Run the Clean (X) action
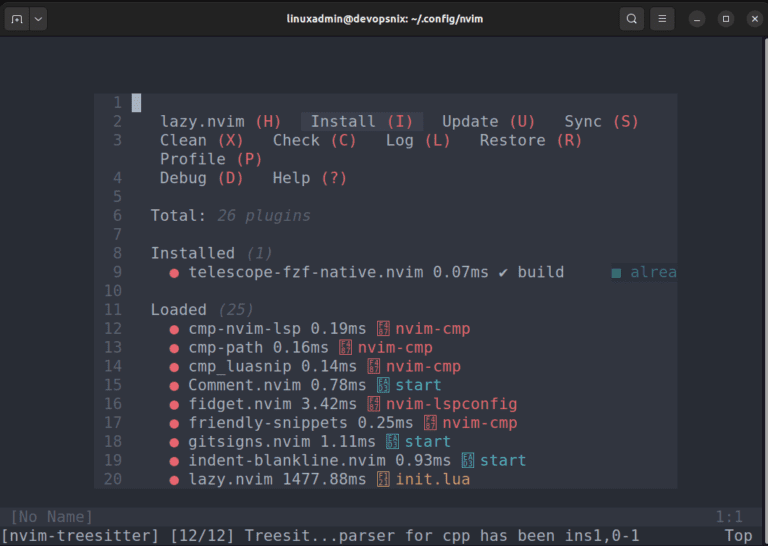Image resolution: width=768 pixels, height=546 pixels. pyautogui.click(x=201, y=141)
